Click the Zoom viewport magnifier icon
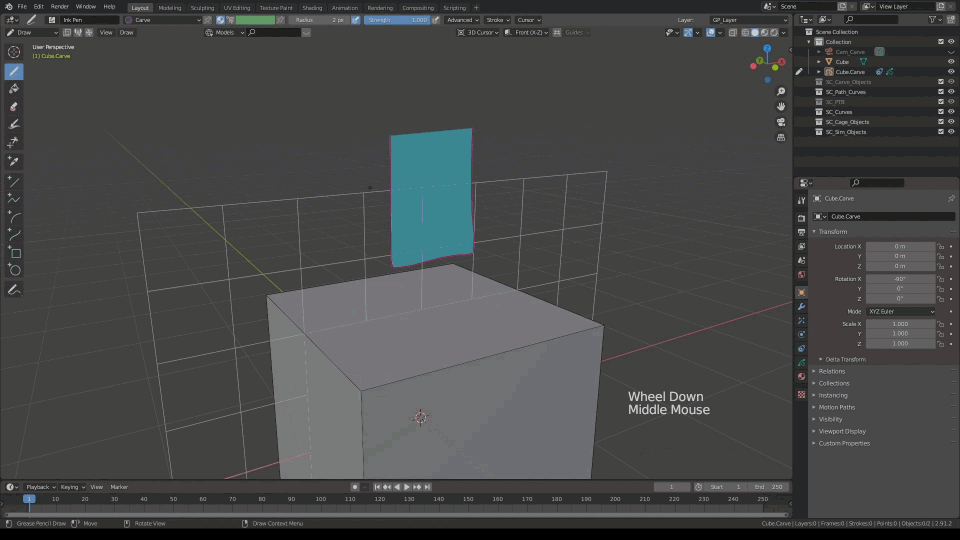This screenshot has width=960, height=540. click(x=781, y=89)
